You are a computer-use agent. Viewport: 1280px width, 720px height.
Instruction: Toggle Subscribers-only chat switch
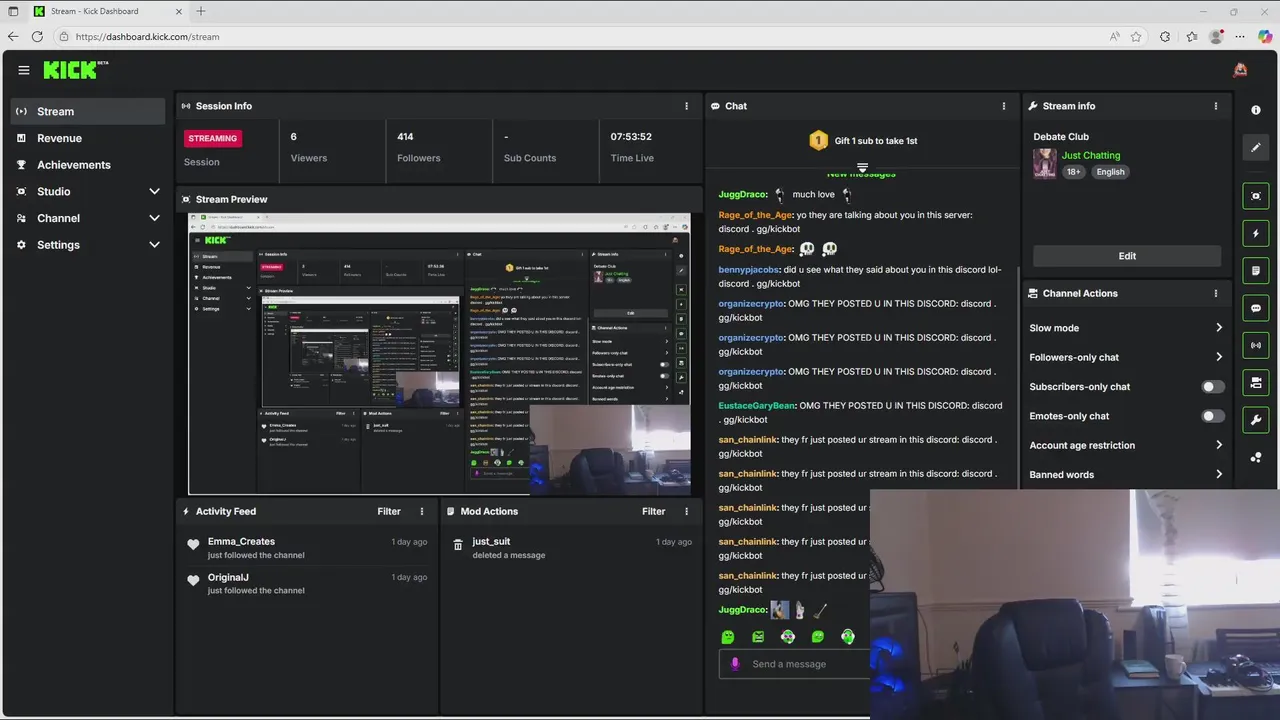pos(1212,387)
